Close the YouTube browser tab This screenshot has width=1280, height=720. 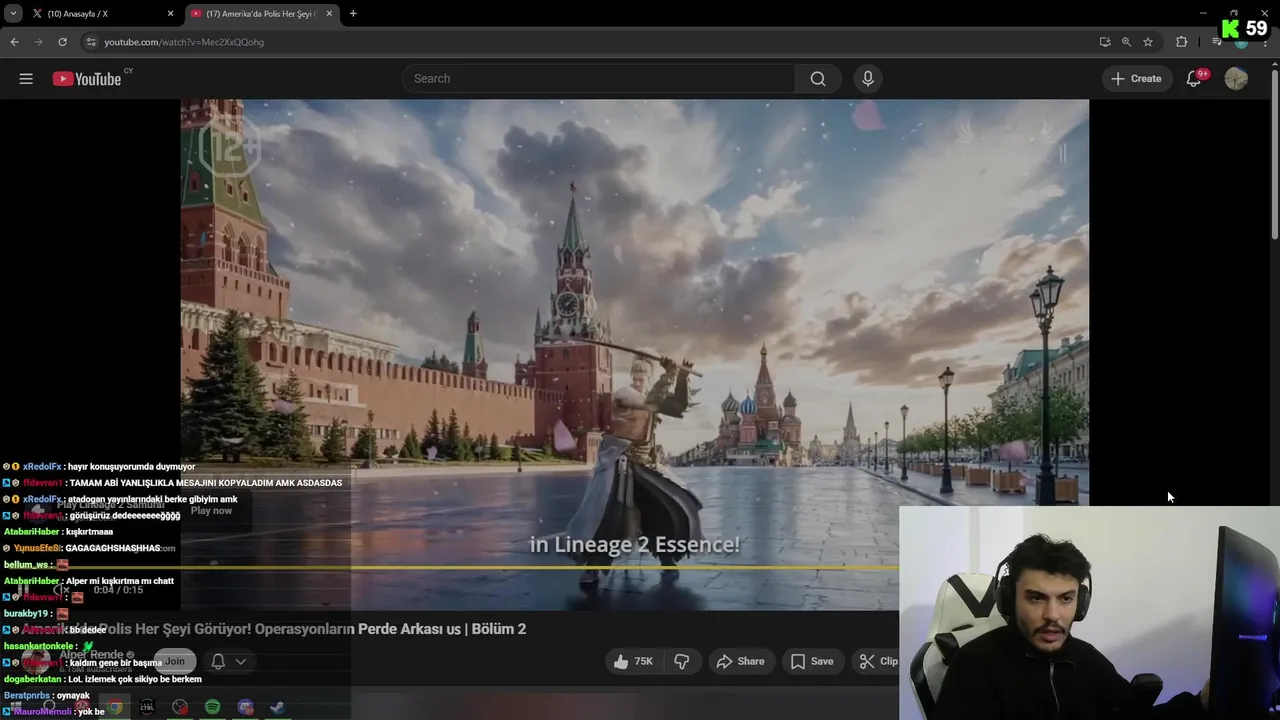(x=328, y=13)
